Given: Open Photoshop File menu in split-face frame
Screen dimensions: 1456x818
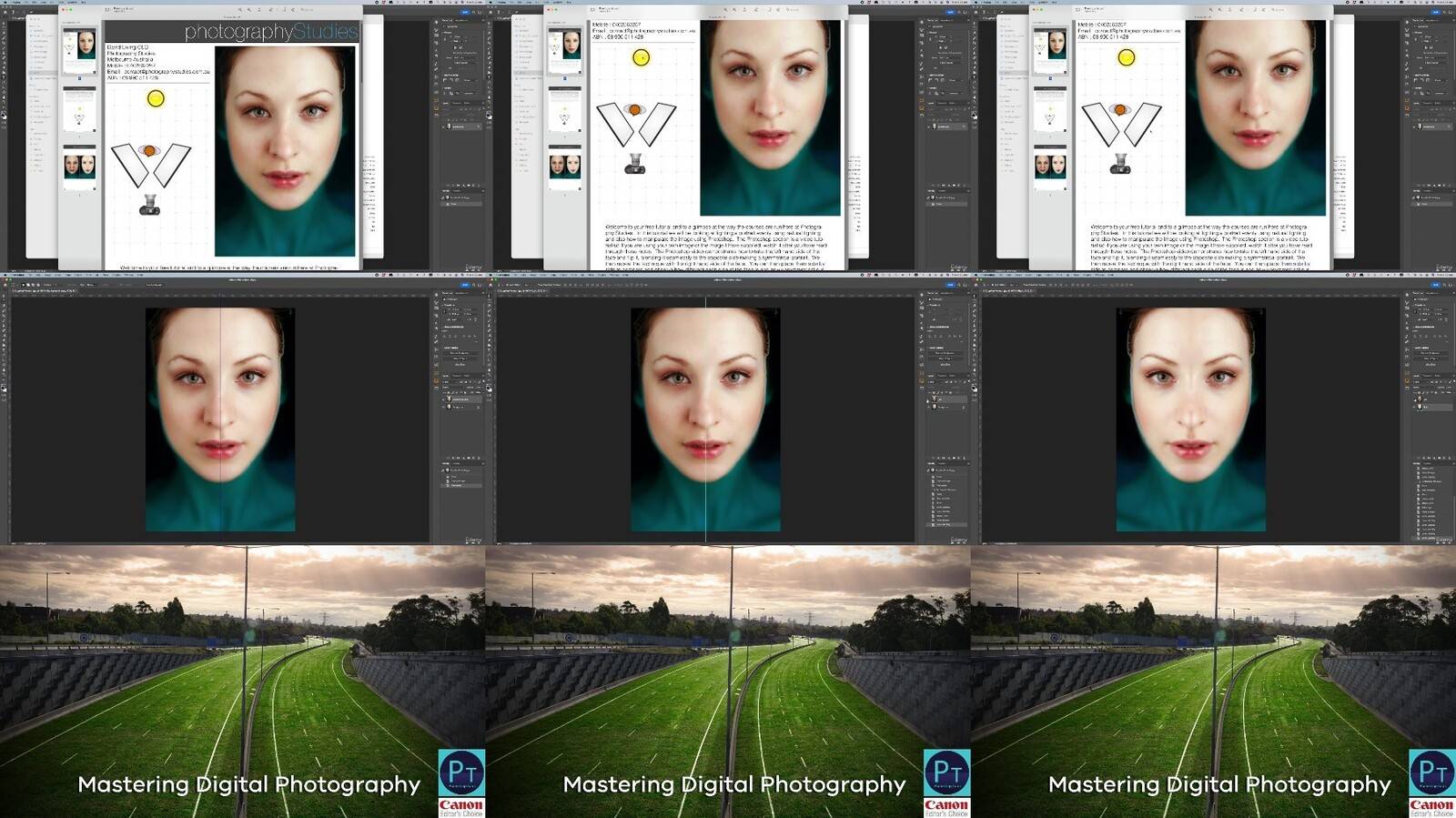Looking at the screenshot, I should click(30, 275).
